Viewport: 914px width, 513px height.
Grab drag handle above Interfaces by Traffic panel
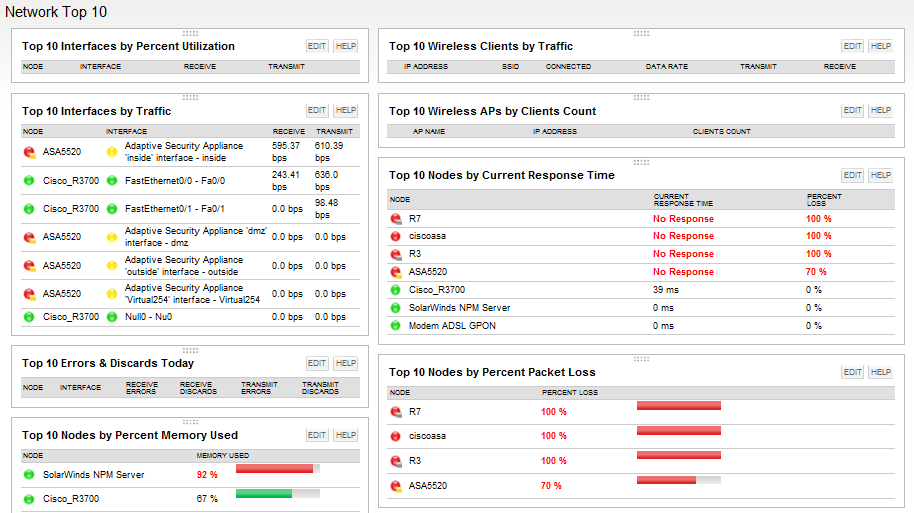tap(190, 97)
